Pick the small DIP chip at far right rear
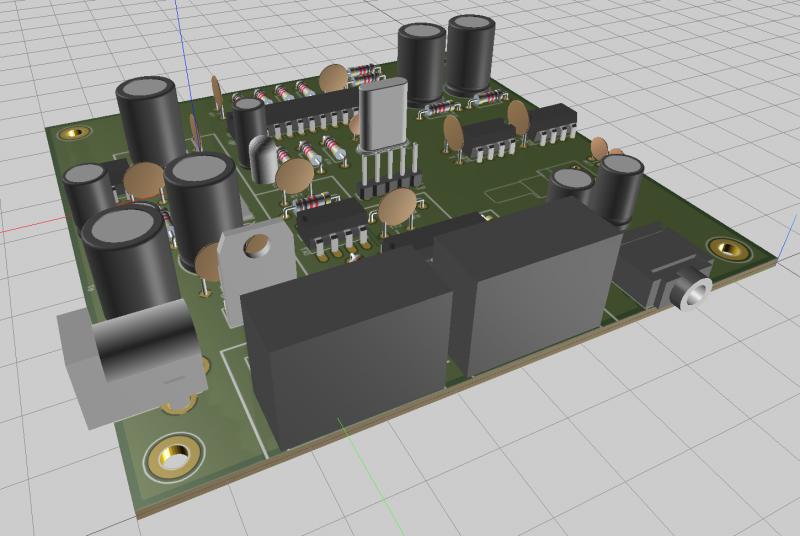Image resolution: width=800 pixels, height=536 pixels. coord(553,123)
